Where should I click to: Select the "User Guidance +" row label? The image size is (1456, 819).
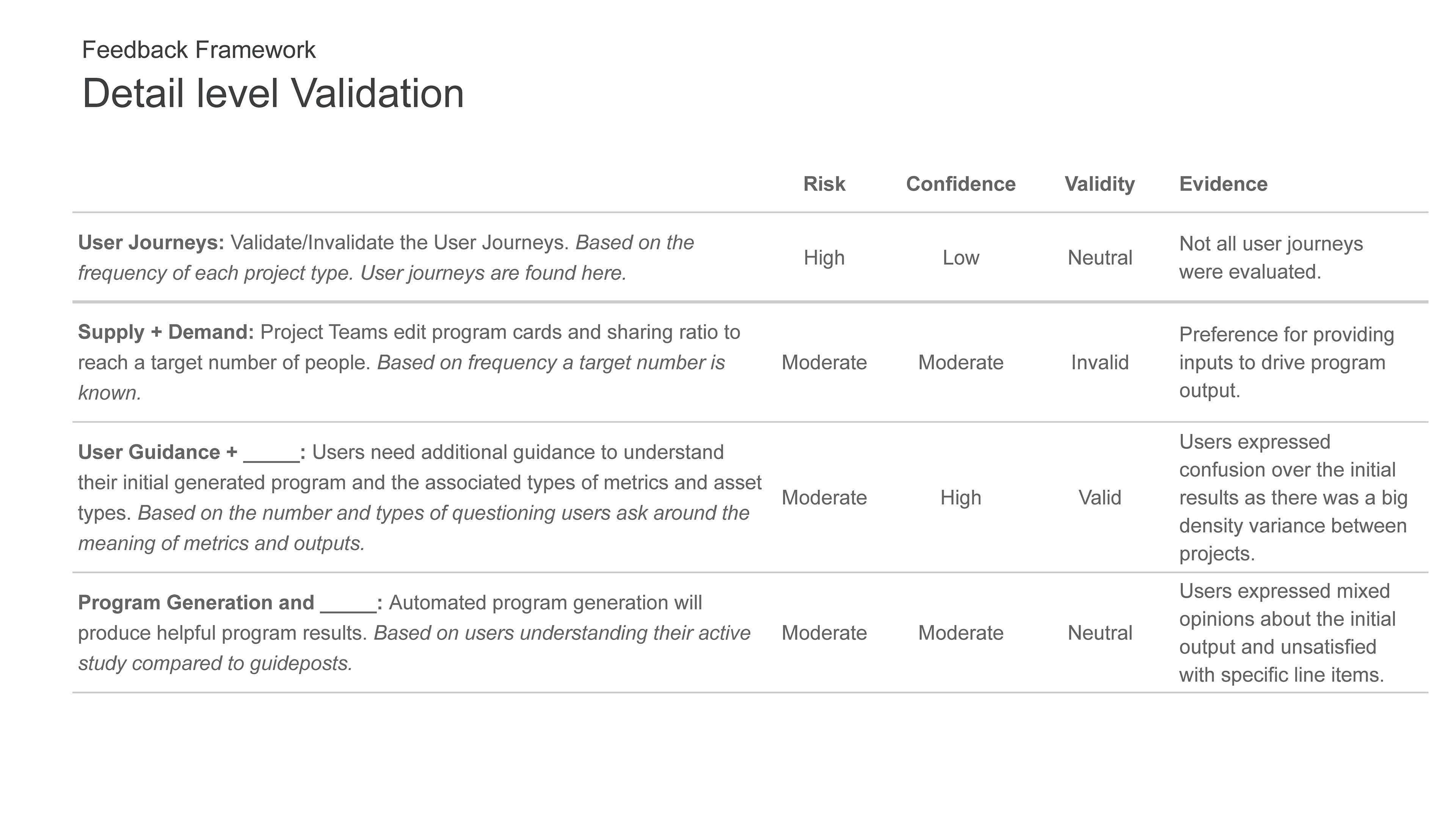[157, 452]
